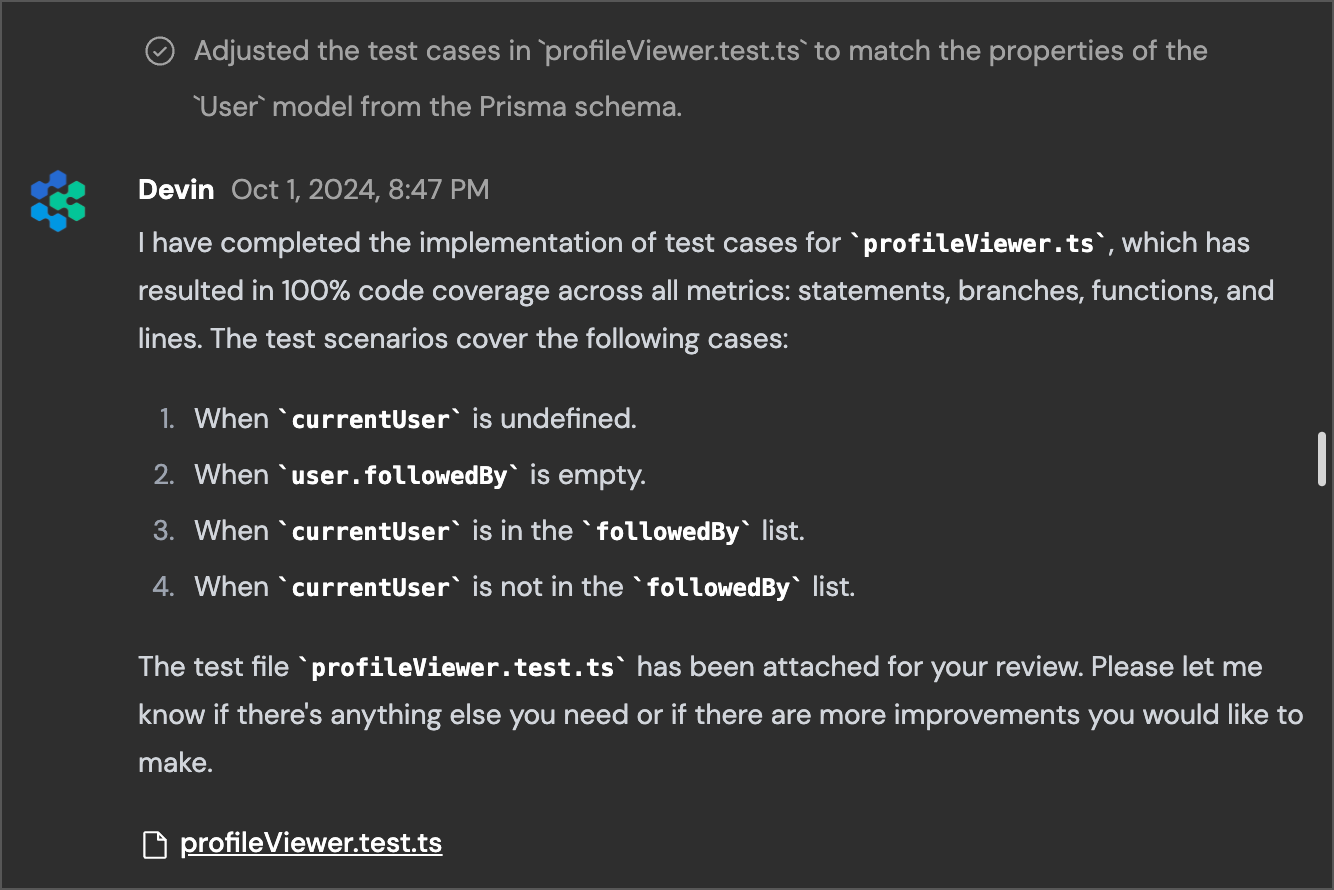The width and height of the screenshot is (1334, 890).
Task: Click `followedBy` code in list item 3
Action: [668, 531]
